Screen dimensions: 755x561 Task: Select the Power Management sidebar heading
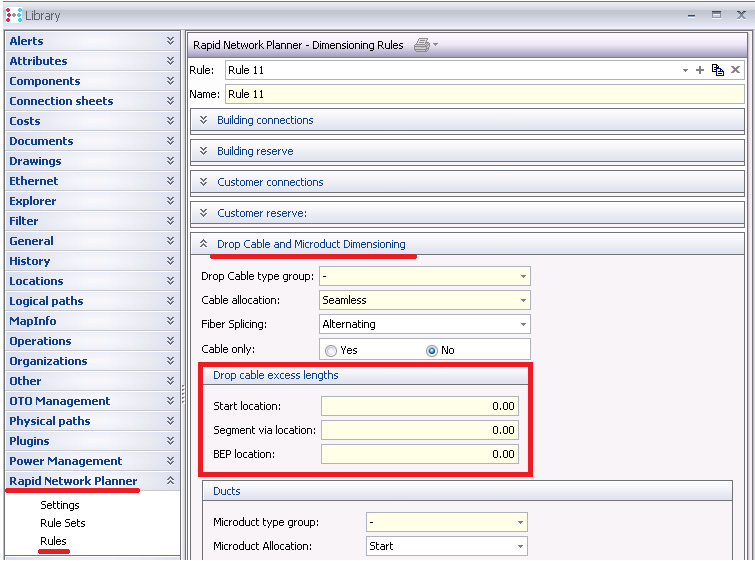click(65, 461)
